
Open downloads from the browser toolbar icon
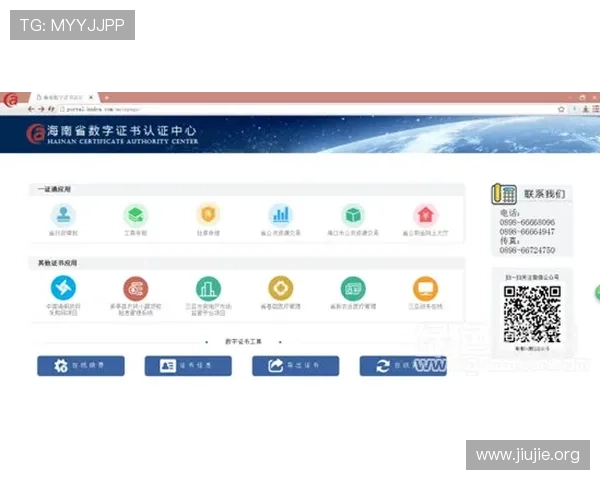point(585,109)
